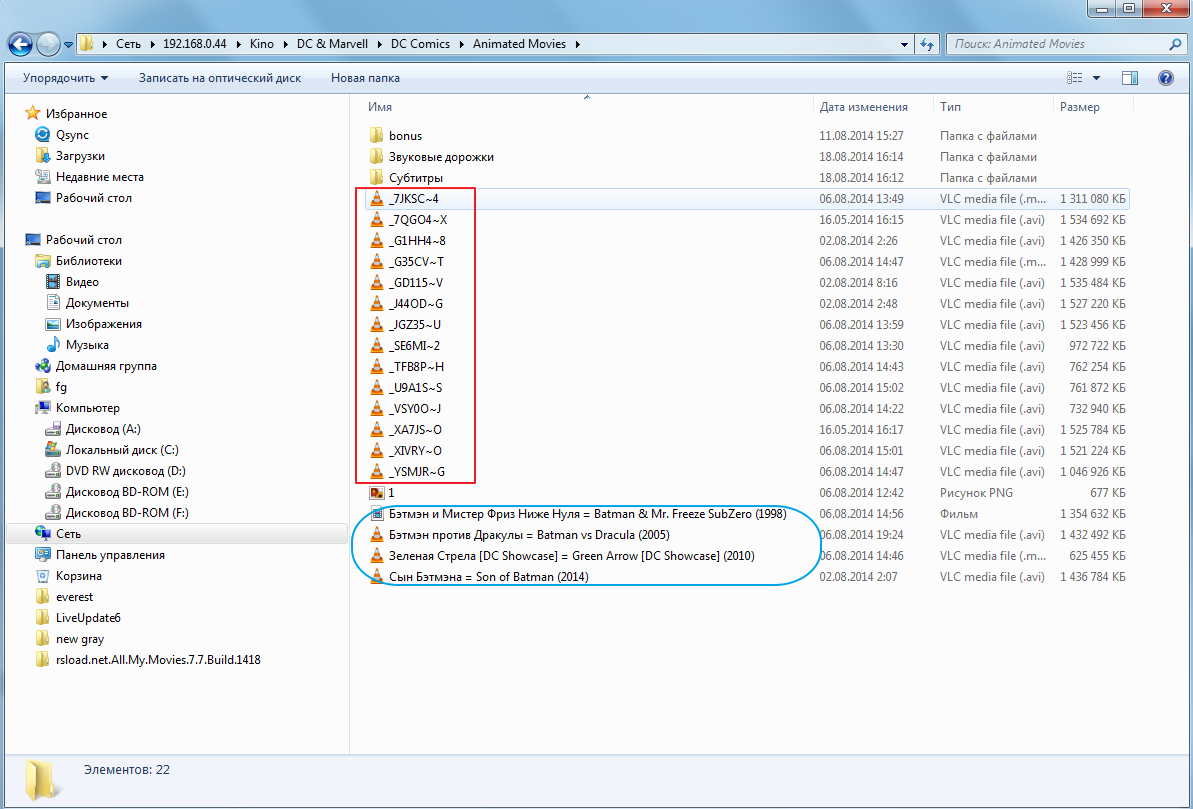The height and width of the screenshot is (809, 1193).
Task: Select the VLC file '_G35CV~T'
Action: pos(407,262)
